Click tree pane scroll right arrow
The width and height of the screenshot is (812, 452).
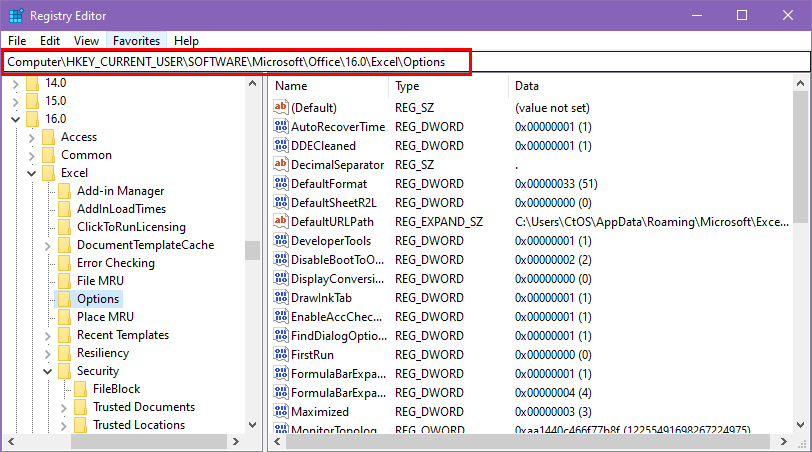point(236,442)
